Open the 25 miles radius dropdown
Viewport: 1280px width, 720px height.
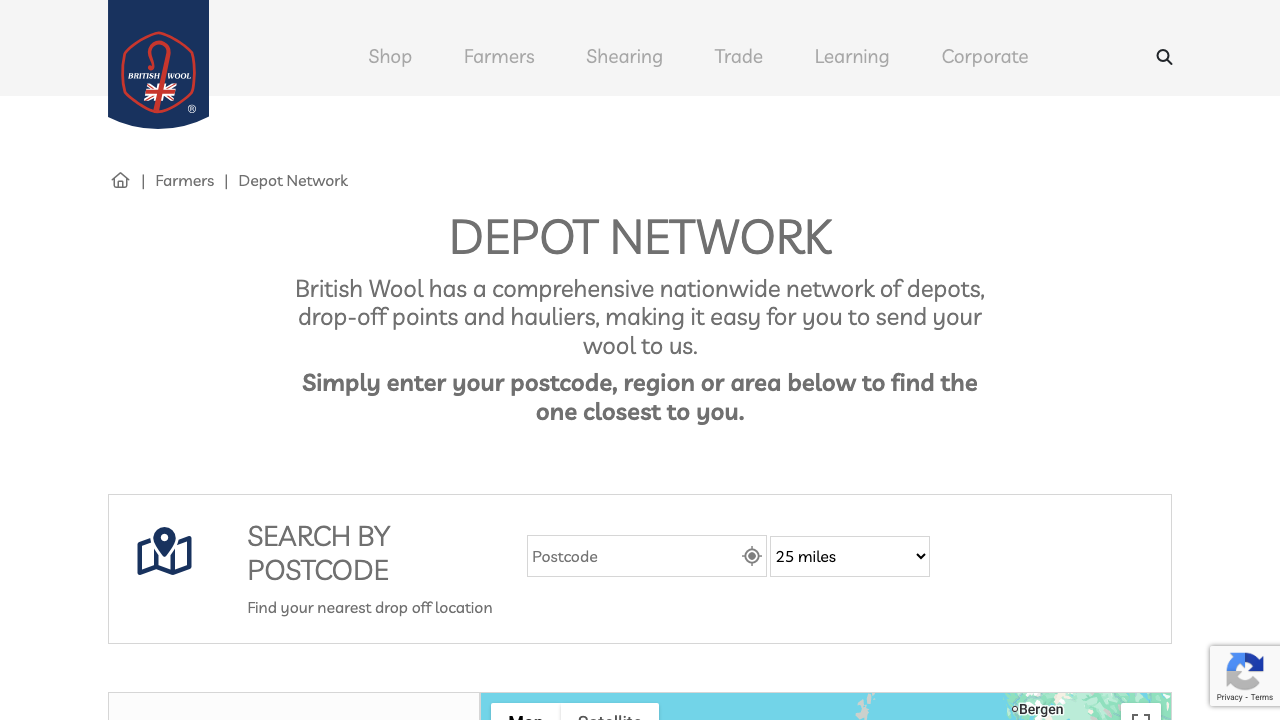(x=849, y=556)
